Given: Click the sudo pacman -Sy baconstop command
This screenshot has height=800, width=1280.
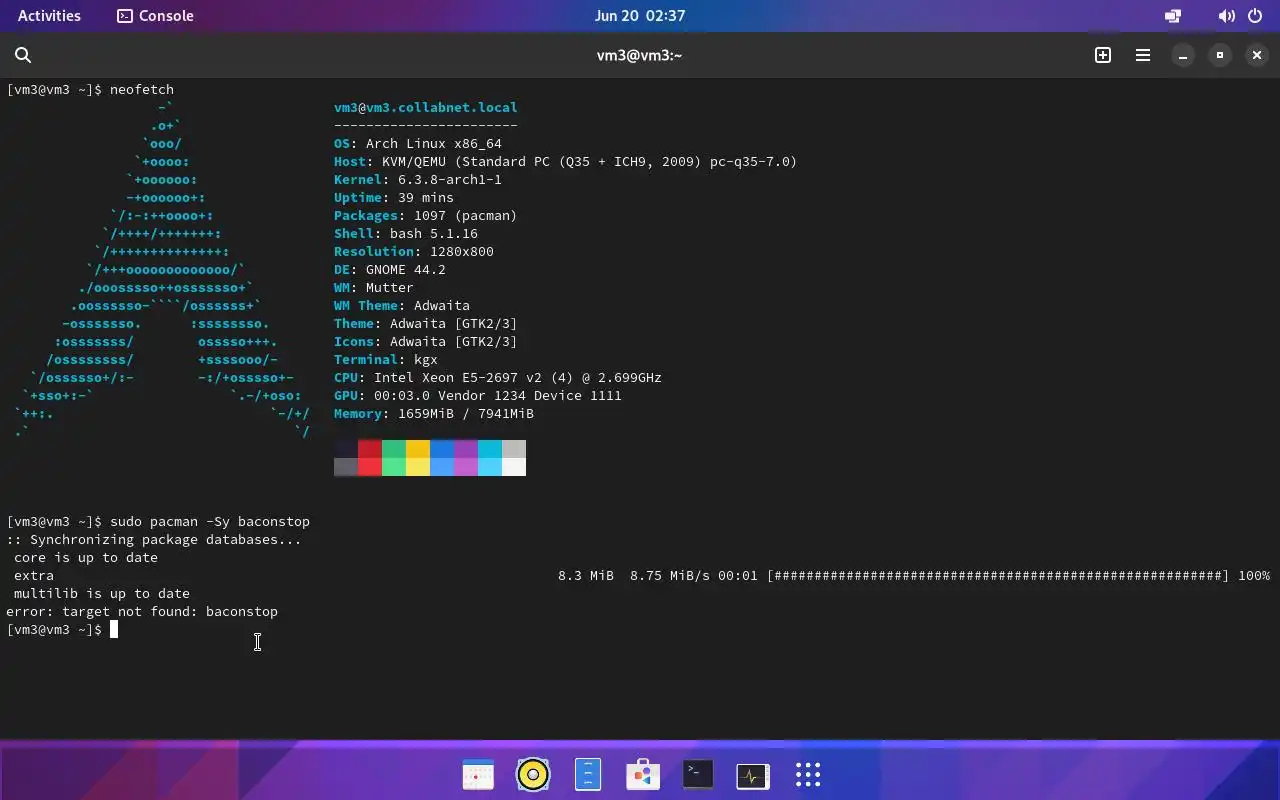Looking at the screenshot, I should point(210,522).
